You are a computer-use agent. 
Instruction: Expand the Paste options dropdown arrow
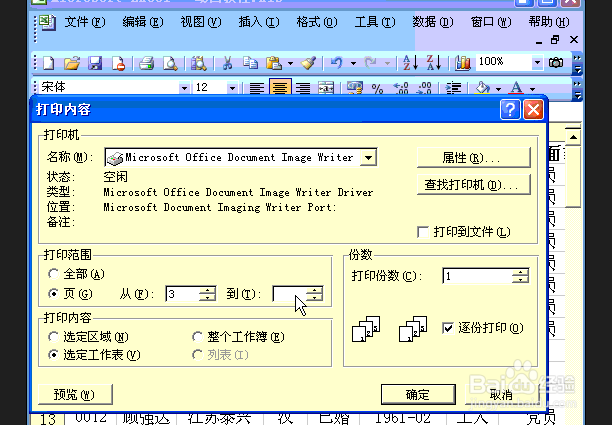(290, 63)
